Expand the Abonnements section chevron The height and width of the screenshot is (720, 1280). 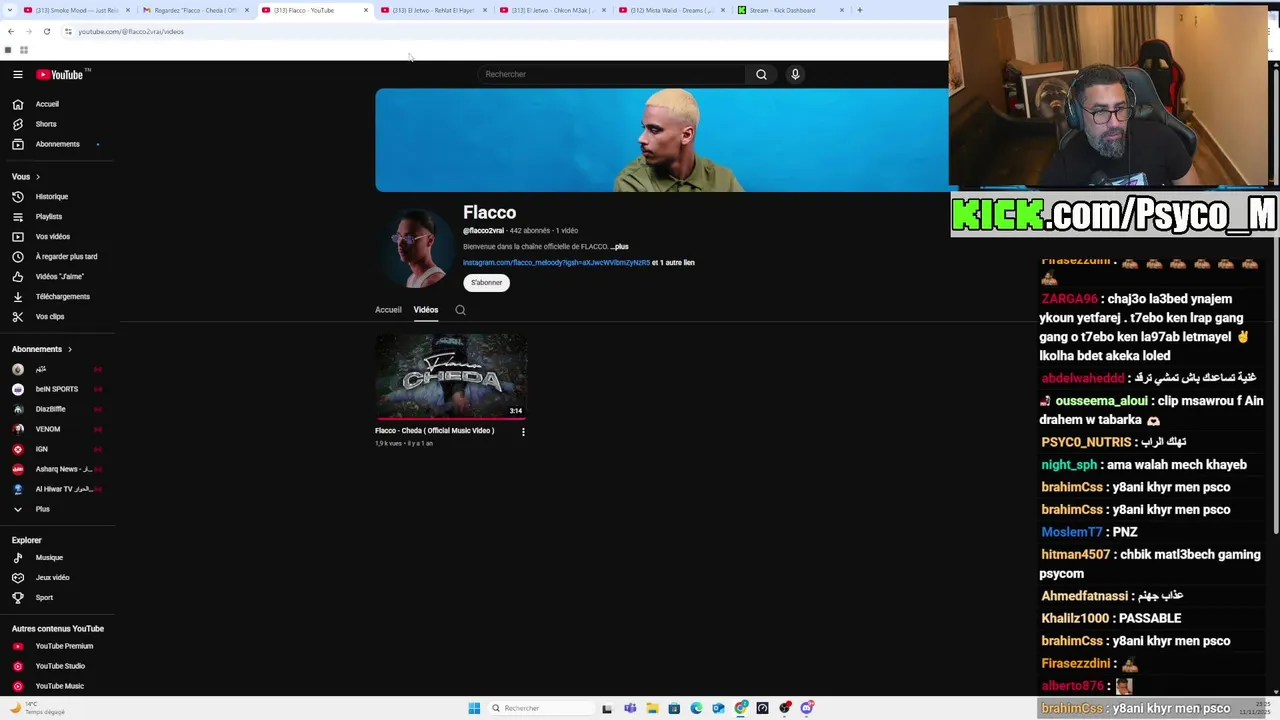pos(69,349)
